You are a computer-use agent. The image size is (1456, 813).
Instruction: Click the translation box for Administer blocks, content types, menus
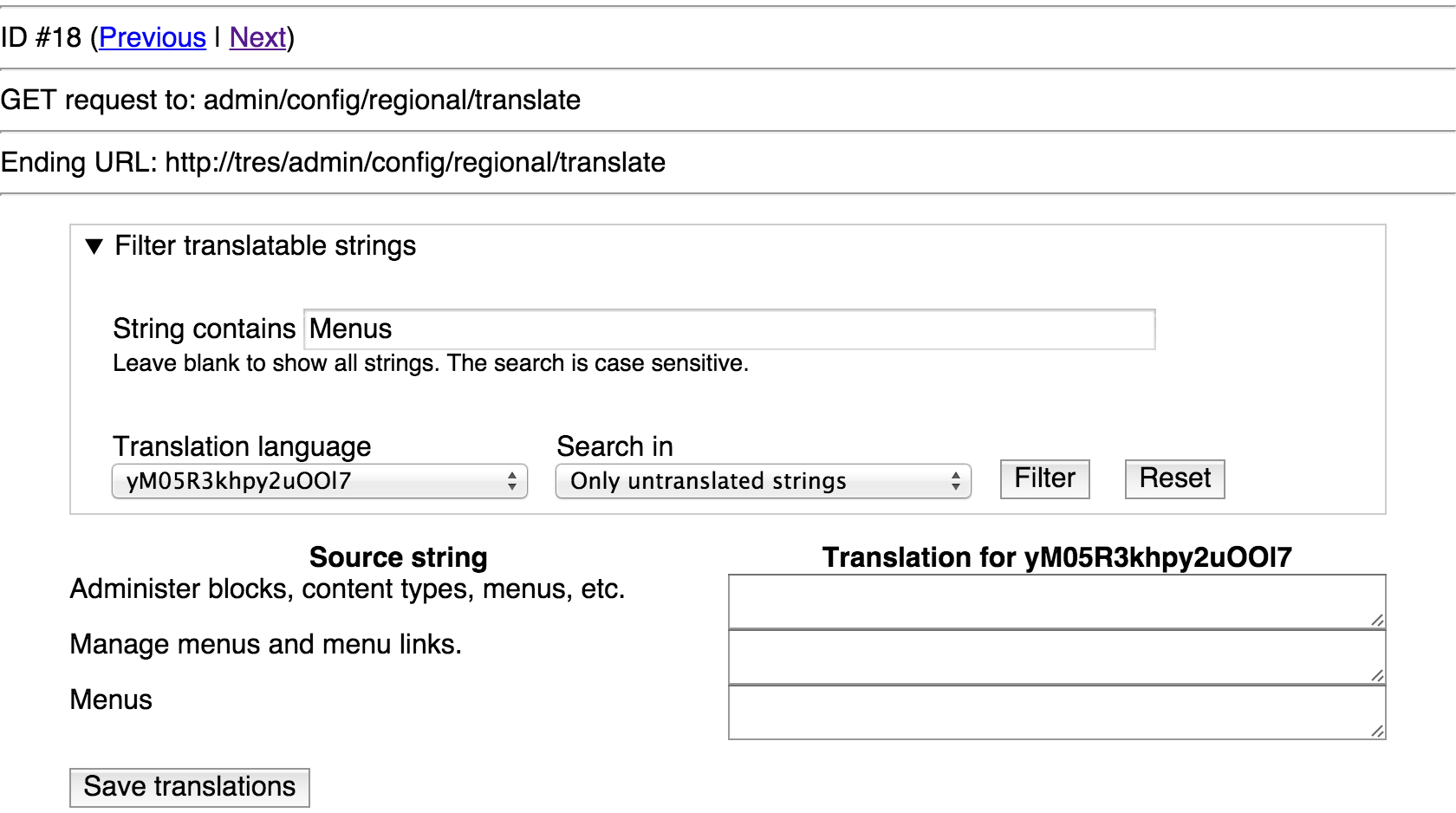[1057, 601]
